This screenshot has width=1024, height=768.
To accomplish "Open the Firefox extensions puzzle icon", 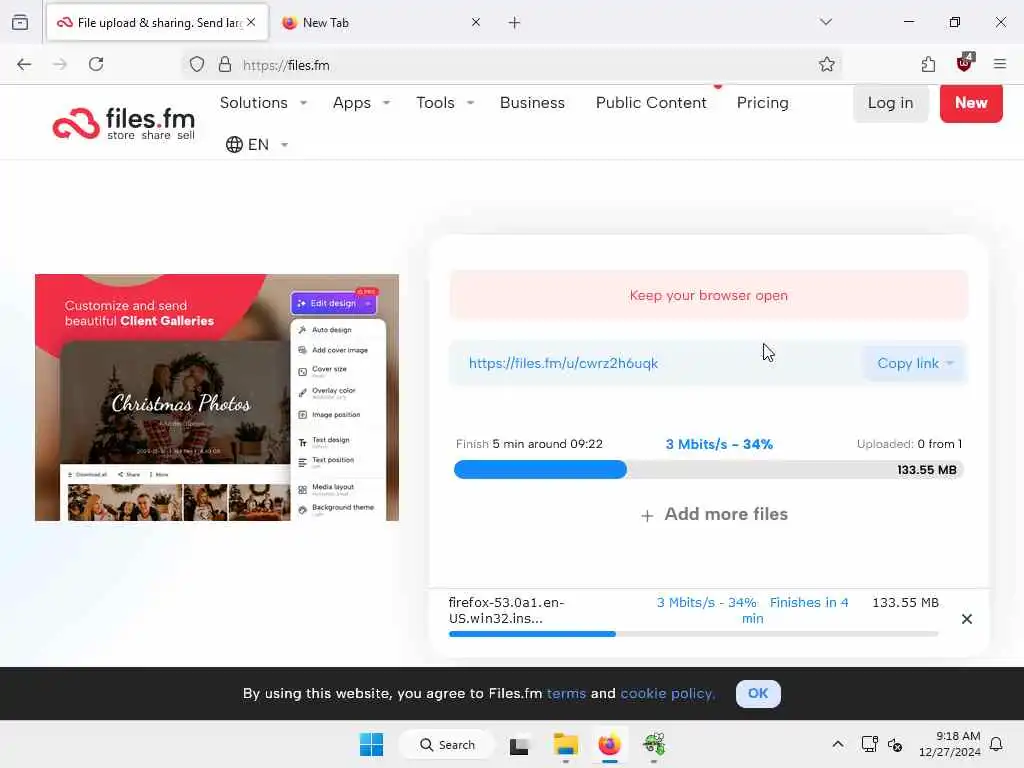I will (928, 64).
